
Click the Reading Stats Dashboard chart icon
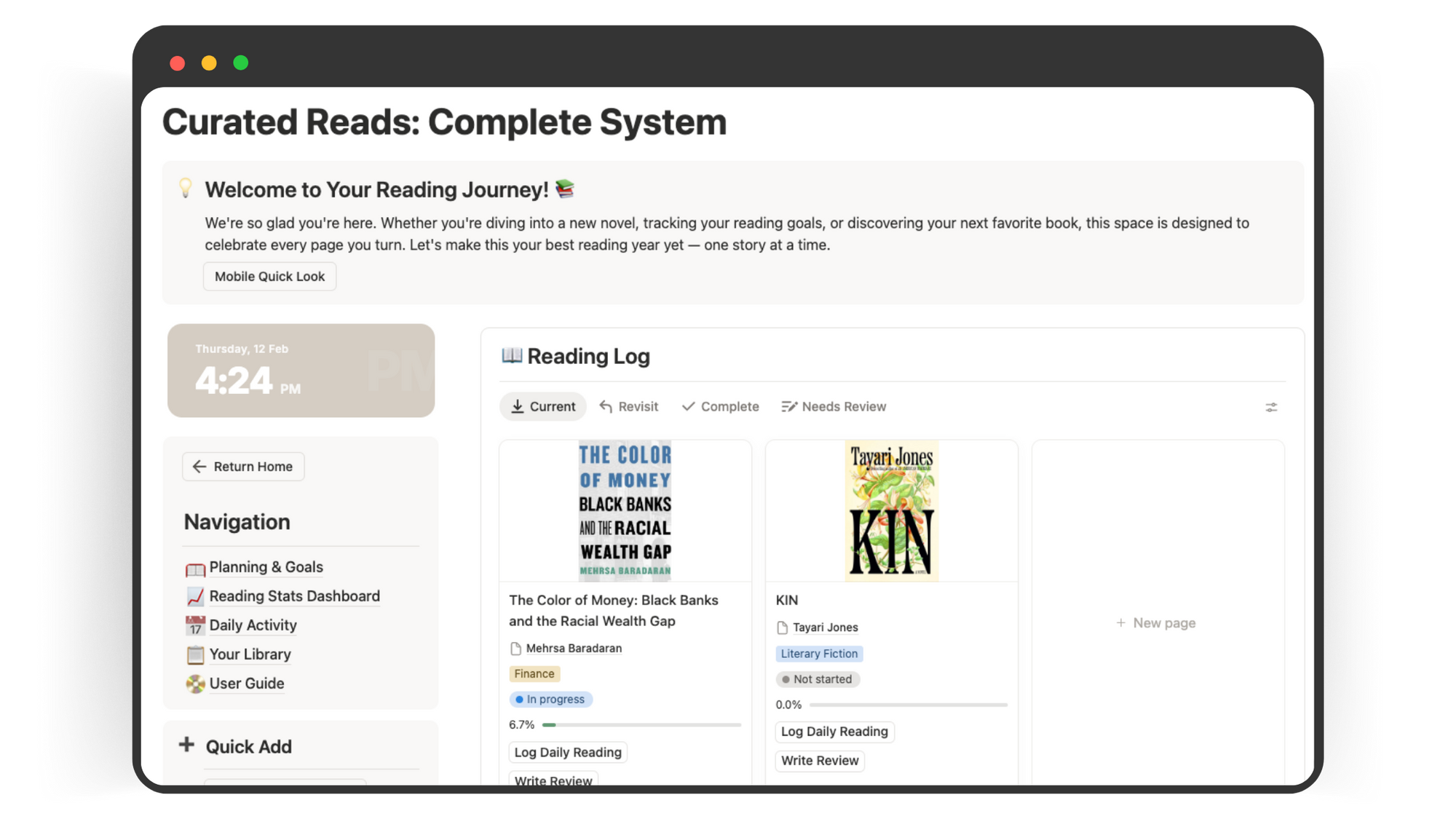195,597
